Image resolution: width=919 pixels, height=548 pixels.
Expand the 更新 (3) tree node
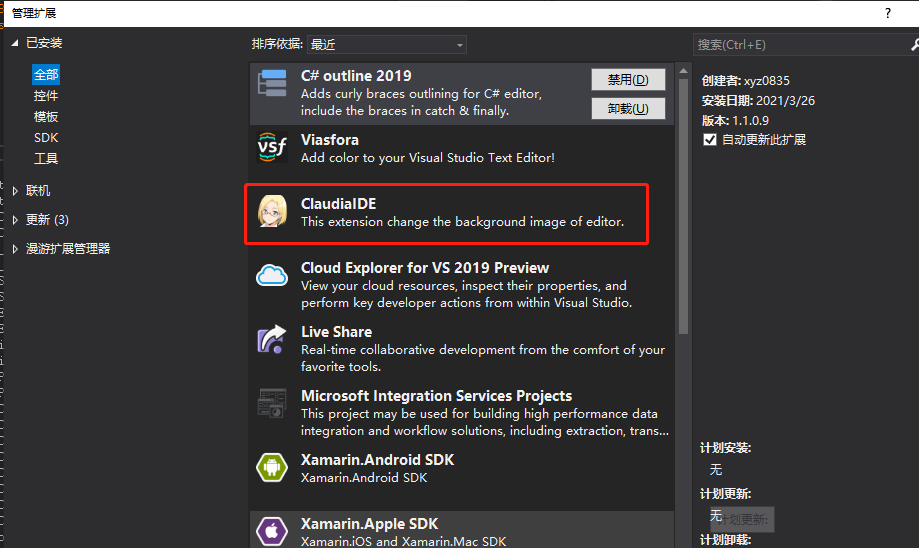pyautogui.click(x=15, y=220)
